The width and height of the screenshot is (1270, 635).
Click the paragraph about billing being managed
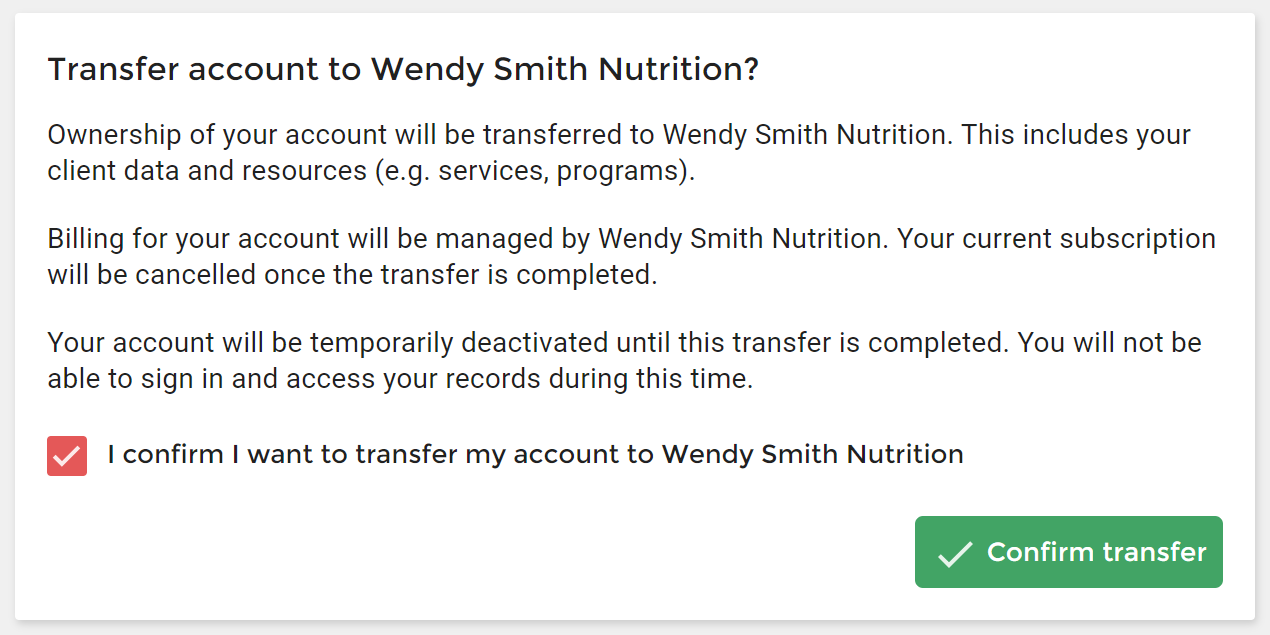tap(632, 257)
